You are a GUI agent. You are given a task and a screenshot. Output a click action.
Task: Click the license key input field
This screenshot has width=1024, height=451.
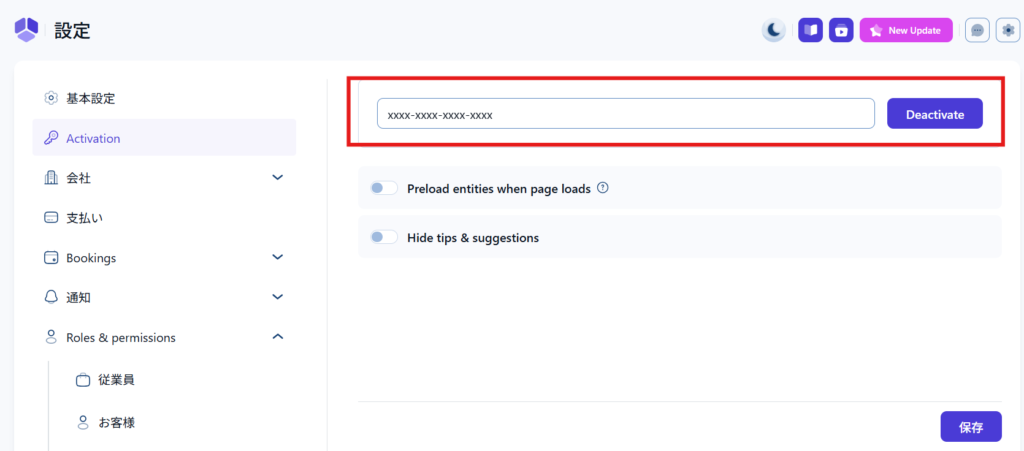pos(625,114)
